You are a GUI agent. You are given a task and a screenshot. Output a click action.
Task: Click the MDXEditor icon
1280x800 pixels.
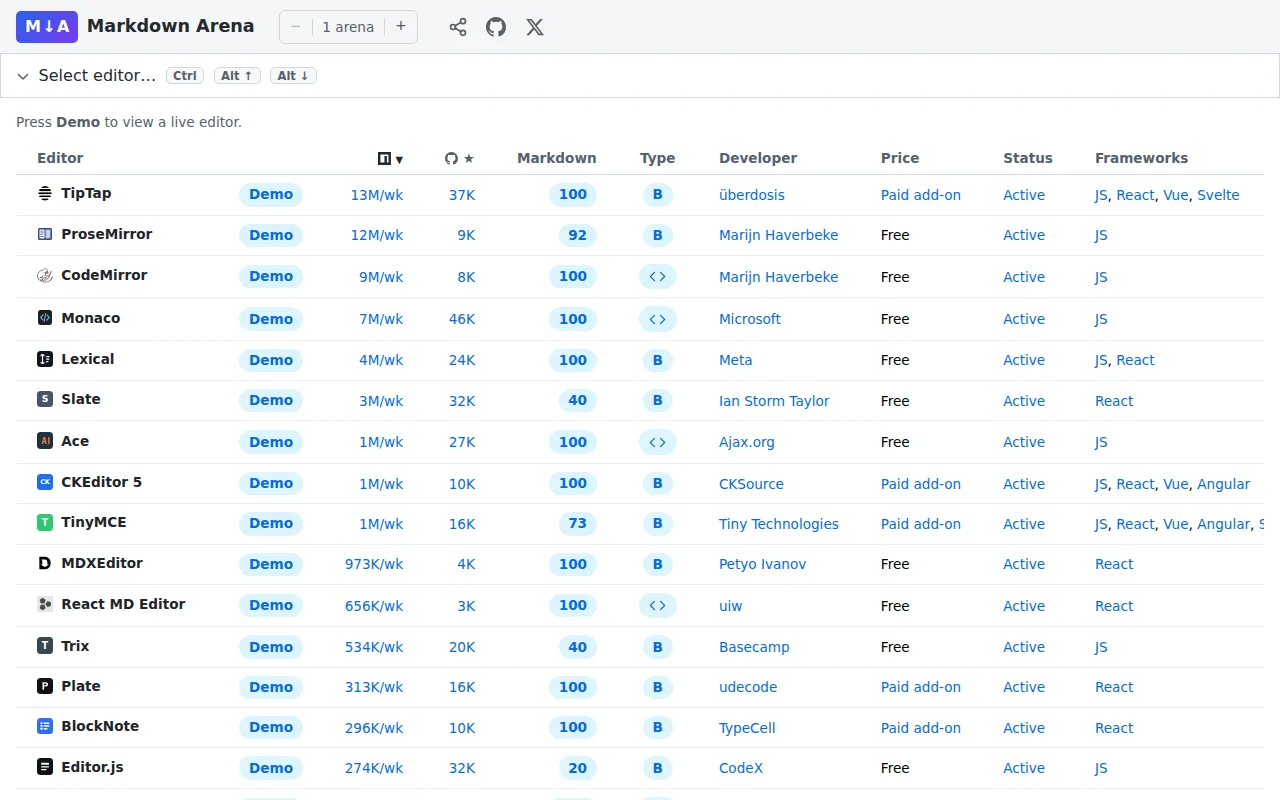pyautogui.click(x=44, y=563)
